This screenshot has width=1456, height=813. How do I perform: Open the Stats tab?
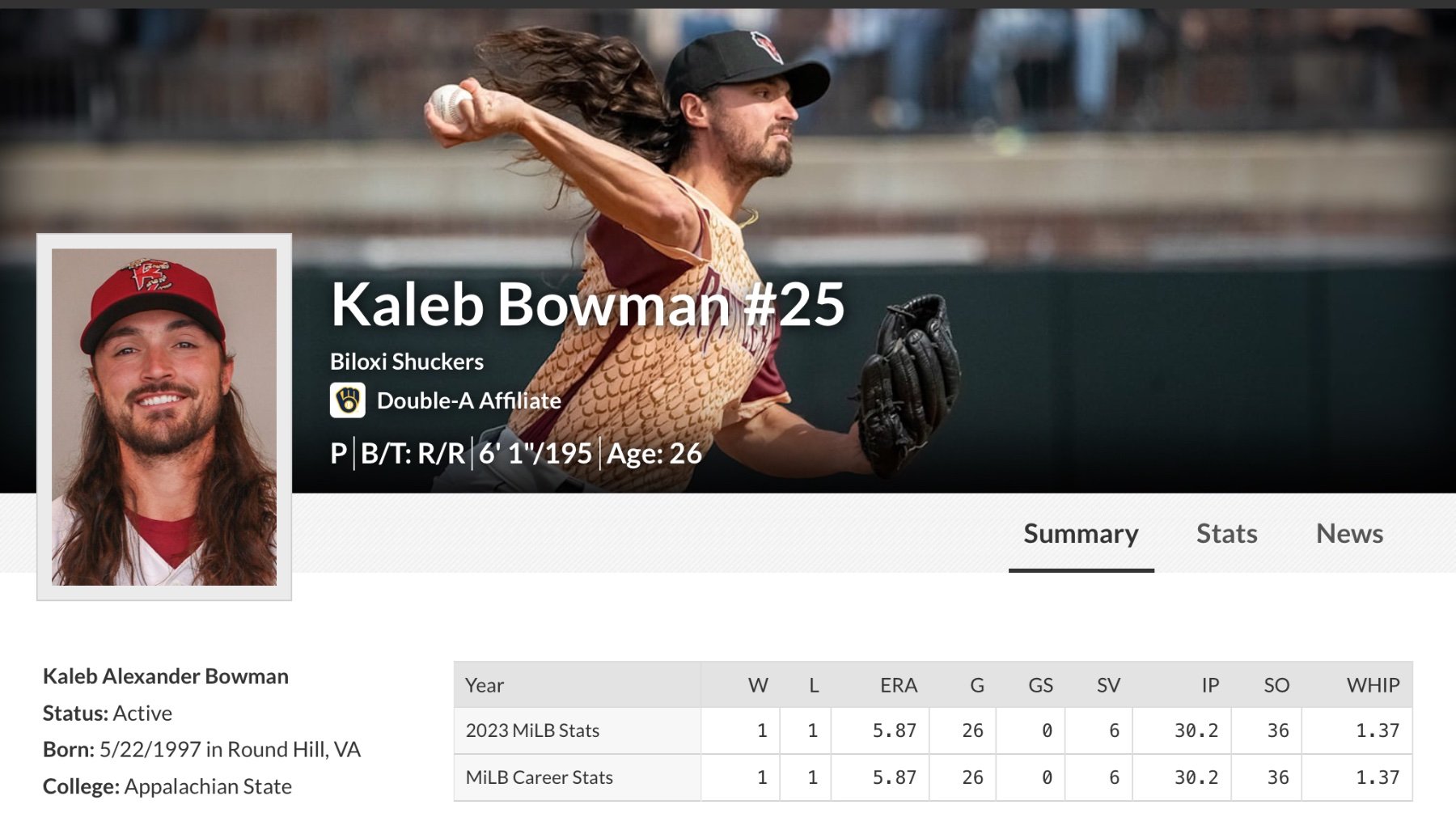point(1226,534)
